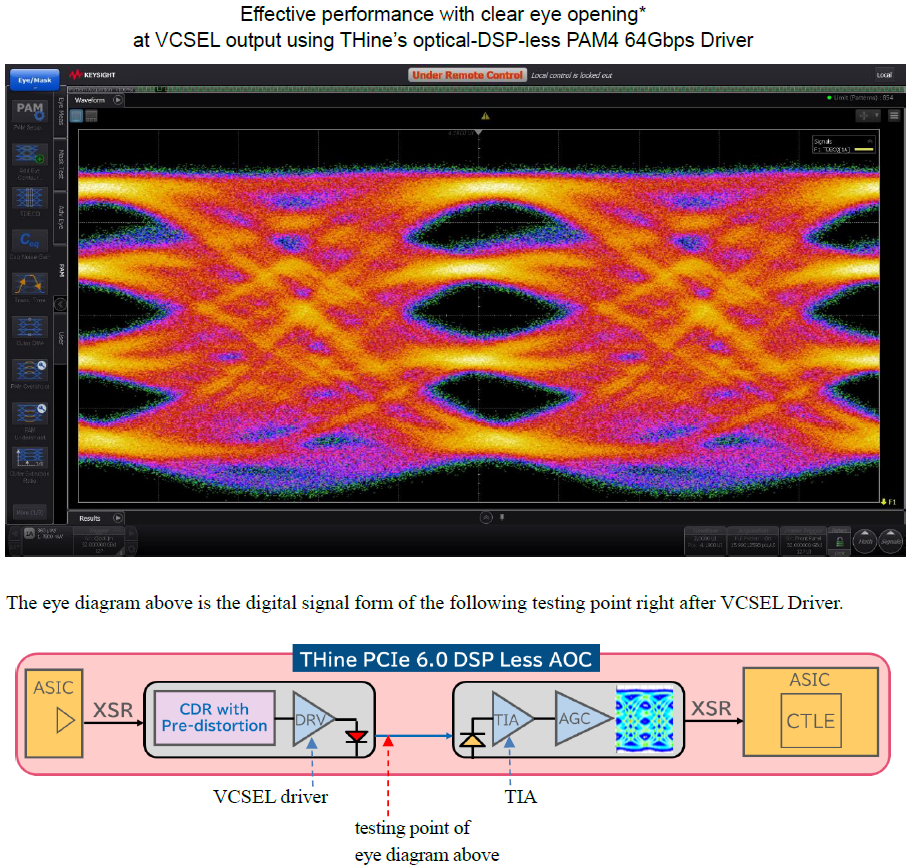910x867 pixels.
Task: Select the PAM Undershoot icon
Action: [x=30, y=414]
